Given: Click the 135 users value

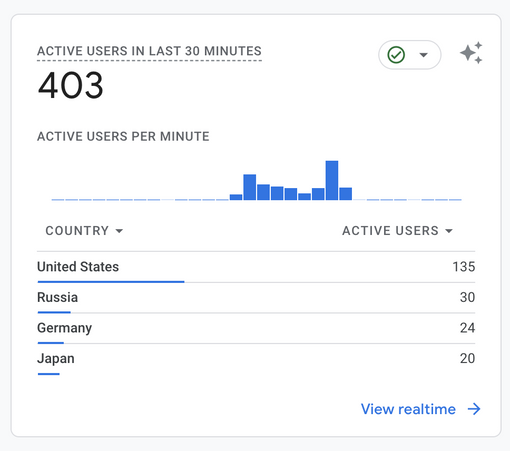Looking at the screenshot, I should (x=463, y=267).
